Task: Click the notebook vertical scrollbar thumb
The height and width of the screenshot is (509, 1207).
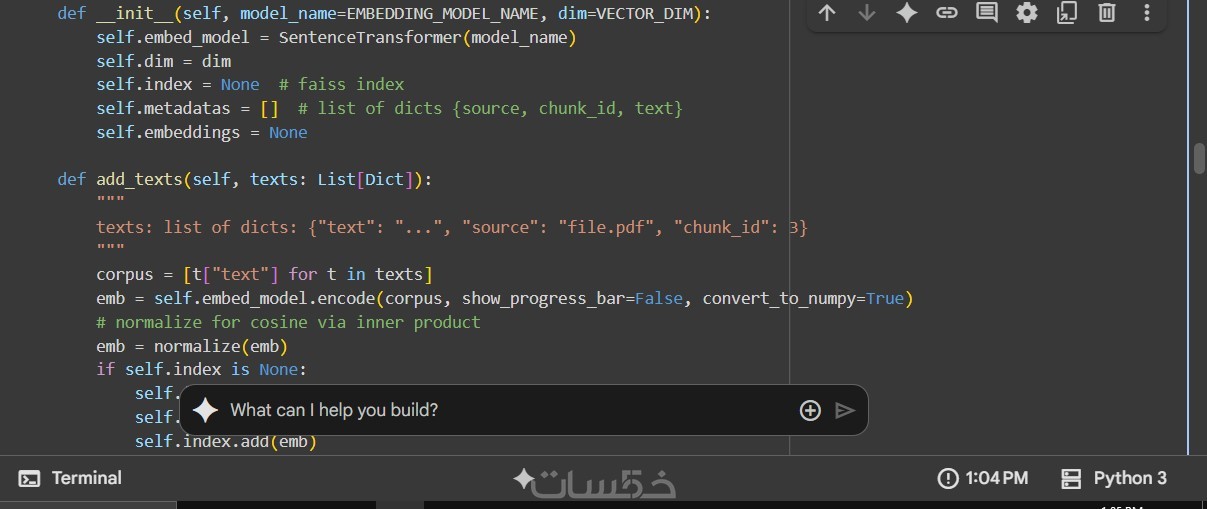Action: [x=1198, y=159]
